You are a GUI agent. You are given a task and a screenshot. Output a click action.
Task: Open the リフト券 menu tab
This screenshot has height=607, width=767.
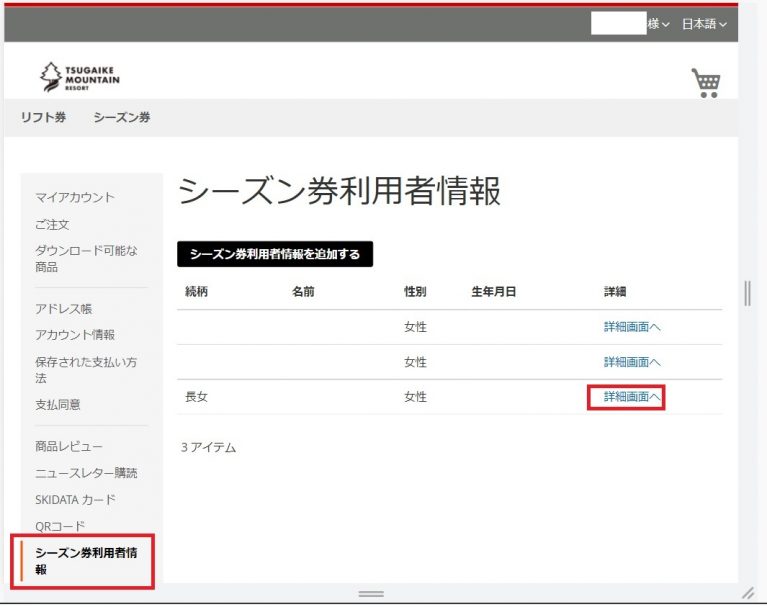pyautogui.click(x=43, y=118)
